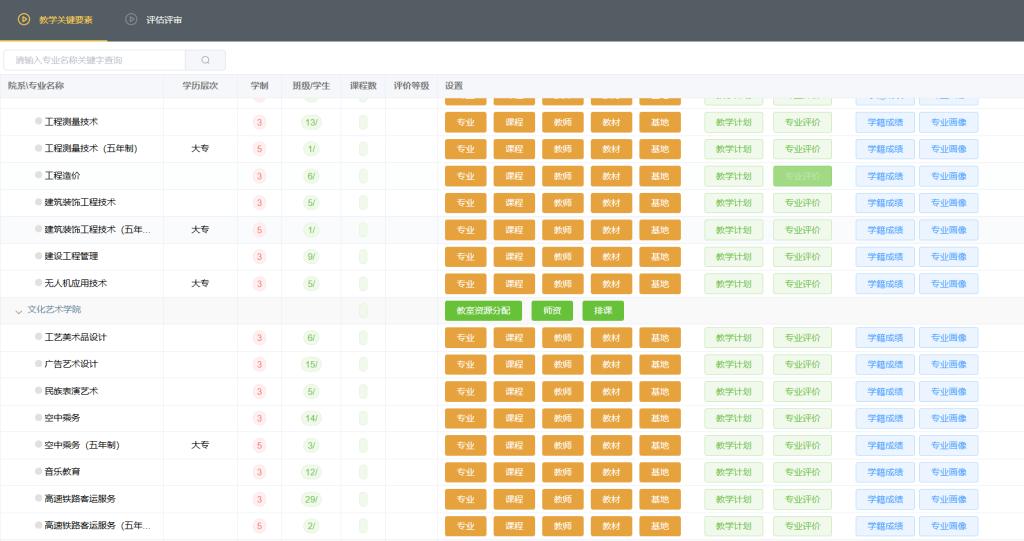Open the 教学关键要素 tab
This screenshot has width=1024, height=541.
point(65,20)
